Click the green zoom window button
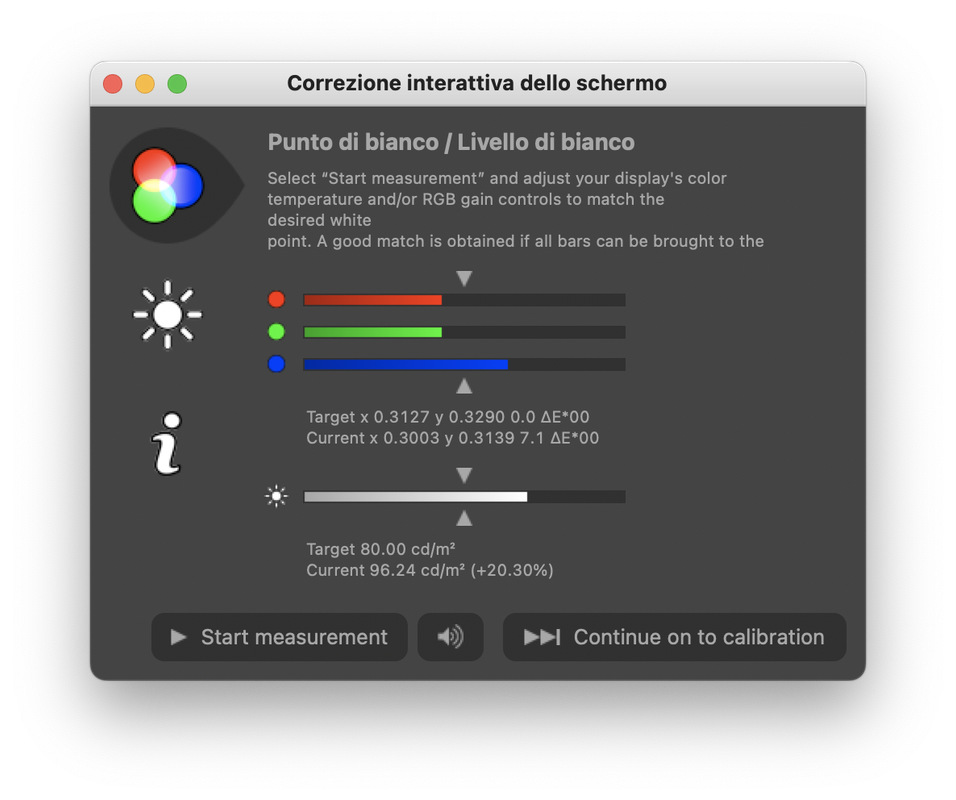This screenshot has height=800, width=956. pos(177,84)
